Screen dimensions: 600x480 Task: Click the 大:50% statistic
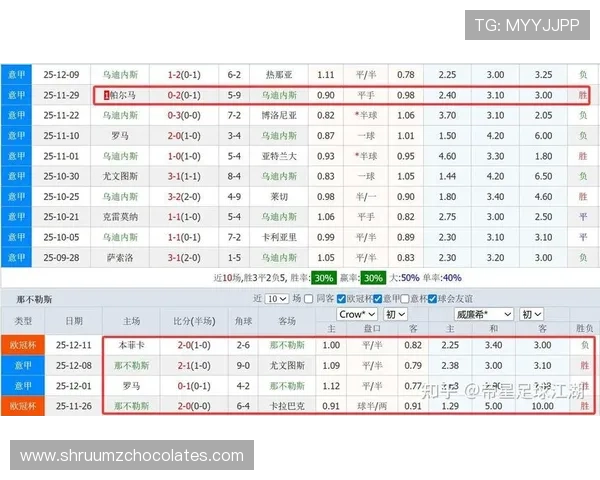point(404,278)
